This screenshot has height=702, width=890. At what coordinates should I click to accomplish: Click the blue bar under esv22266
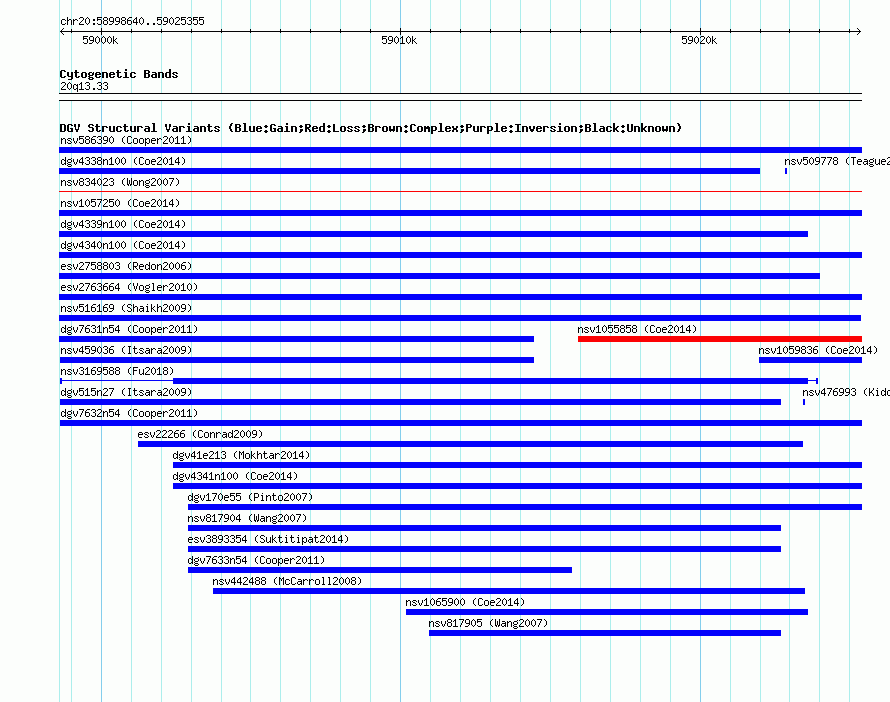tap(471, 444)
